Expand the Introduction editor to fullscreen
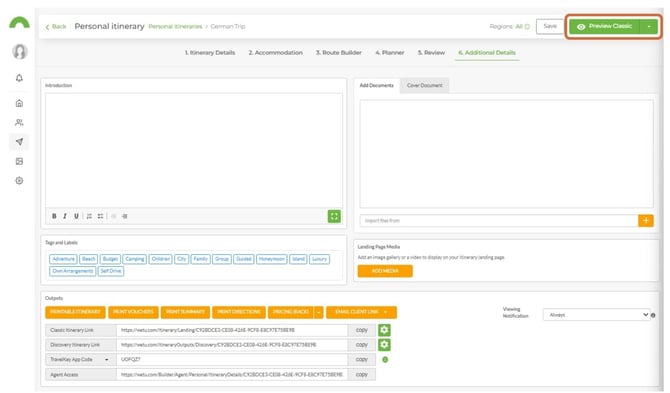The image size is (670, 393). [334, 216]
